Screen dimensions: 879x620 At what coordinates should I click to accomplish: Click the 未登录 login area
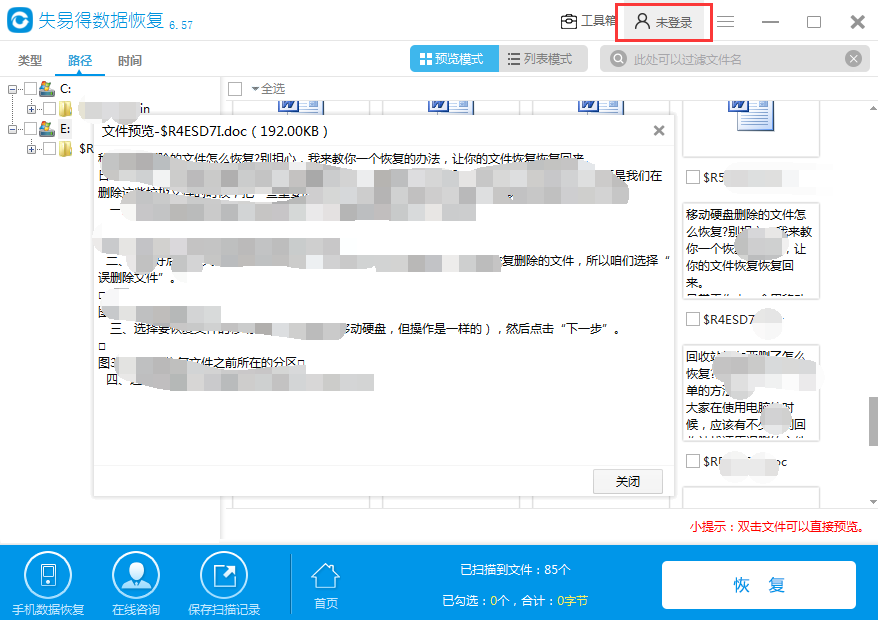coord(663,20)
